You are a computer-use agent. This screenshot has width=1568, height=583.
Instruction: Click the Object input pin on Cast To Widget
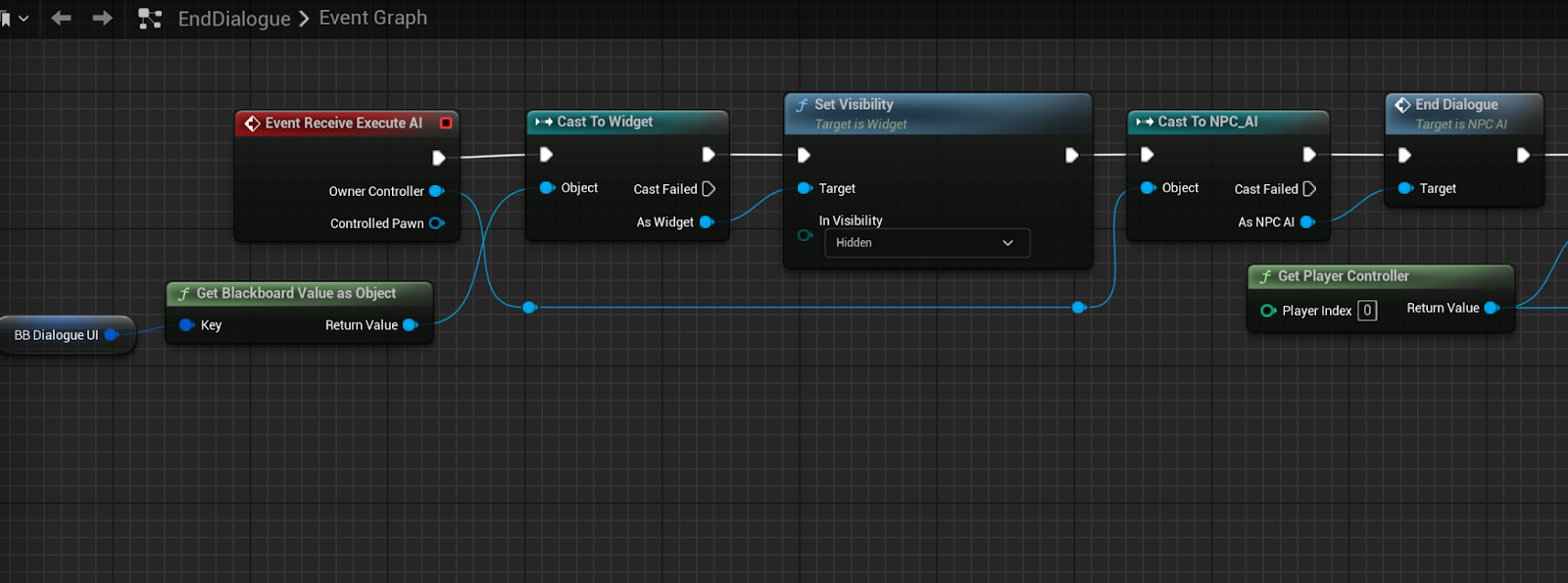tap(548, 188)
